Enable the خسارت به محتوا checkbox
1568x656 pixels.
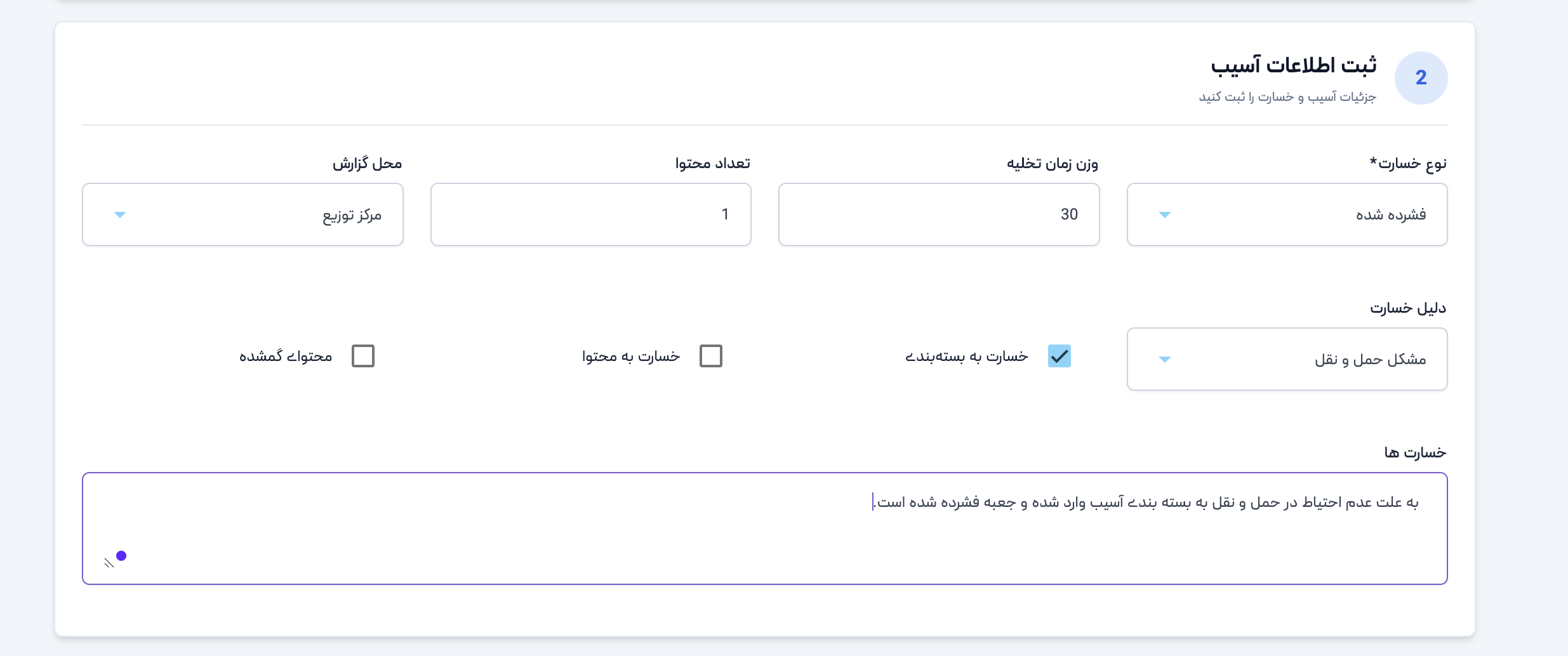(x=710, y=356)
